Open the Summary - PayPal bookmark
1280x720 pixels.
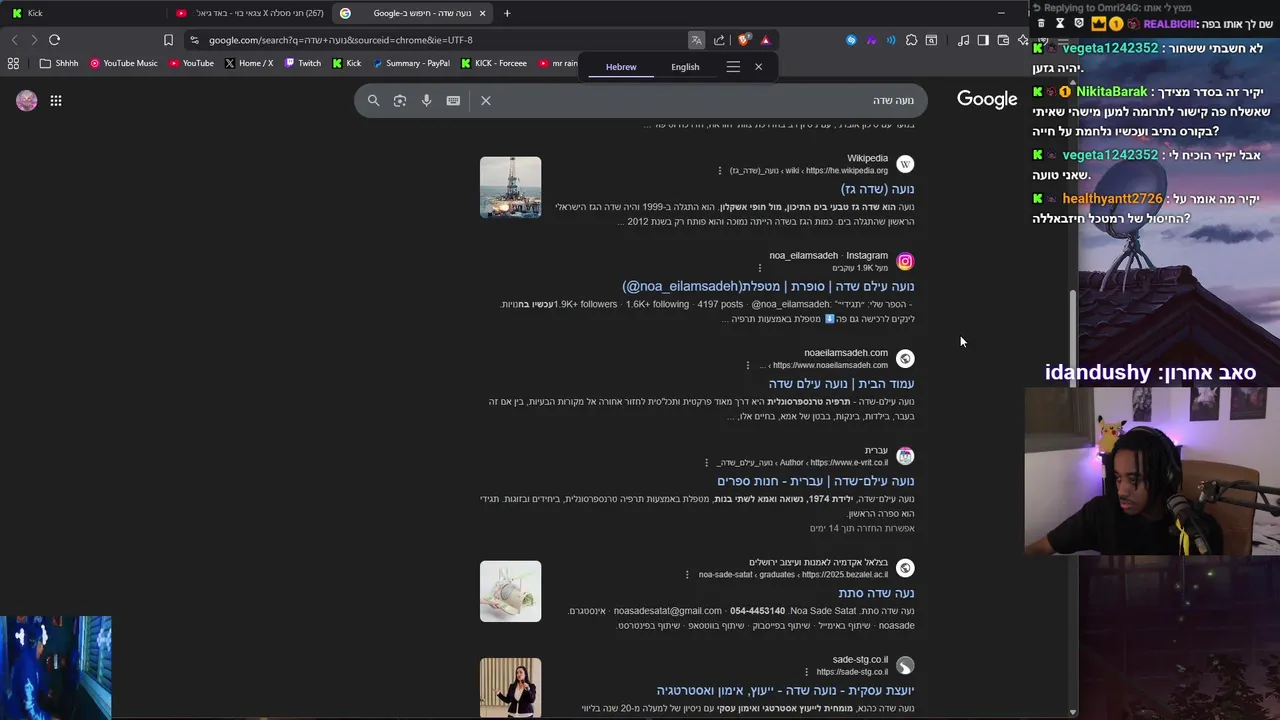(410, 63)
